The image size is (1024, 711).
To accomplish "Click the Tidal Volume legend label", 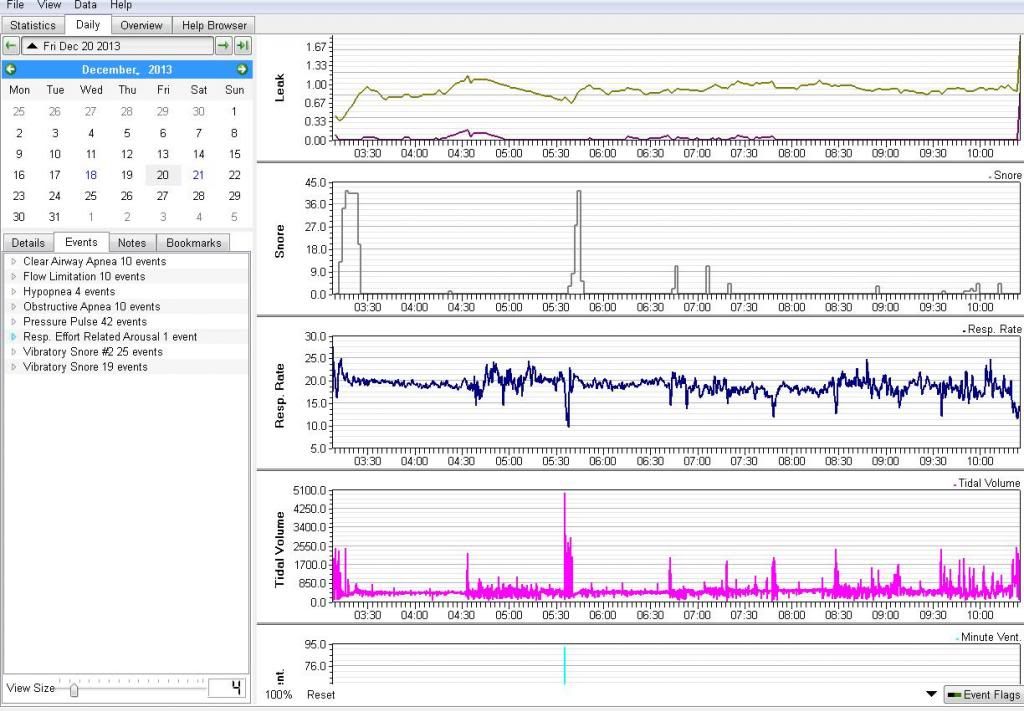I will [987, 483].
